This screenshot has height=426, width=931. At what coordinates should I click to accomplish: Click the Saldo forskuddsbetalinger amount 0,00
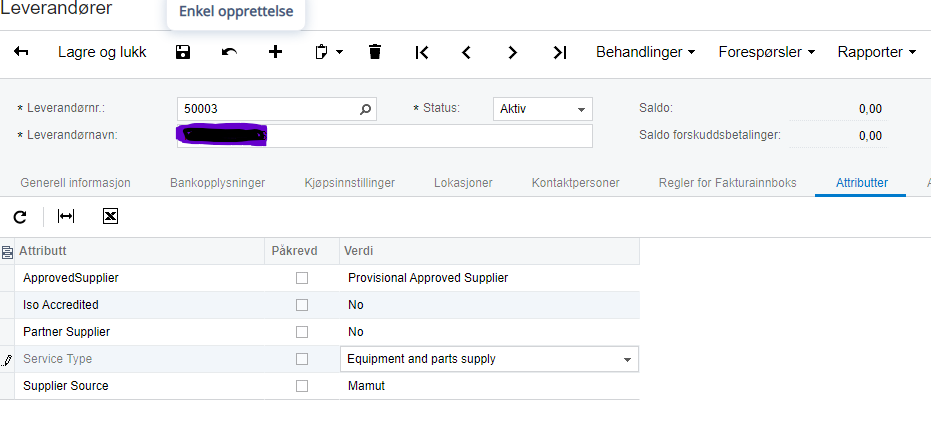click(x=870, y=136)
